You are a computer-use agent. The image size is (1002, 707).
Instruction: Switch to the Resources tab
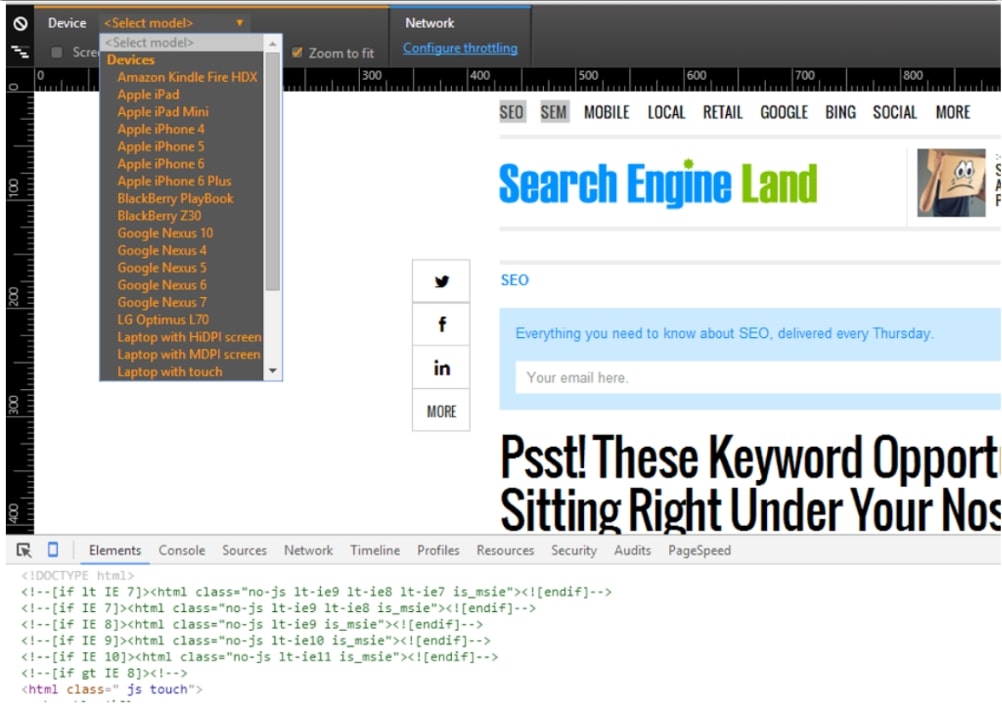(x=505, y=550)
